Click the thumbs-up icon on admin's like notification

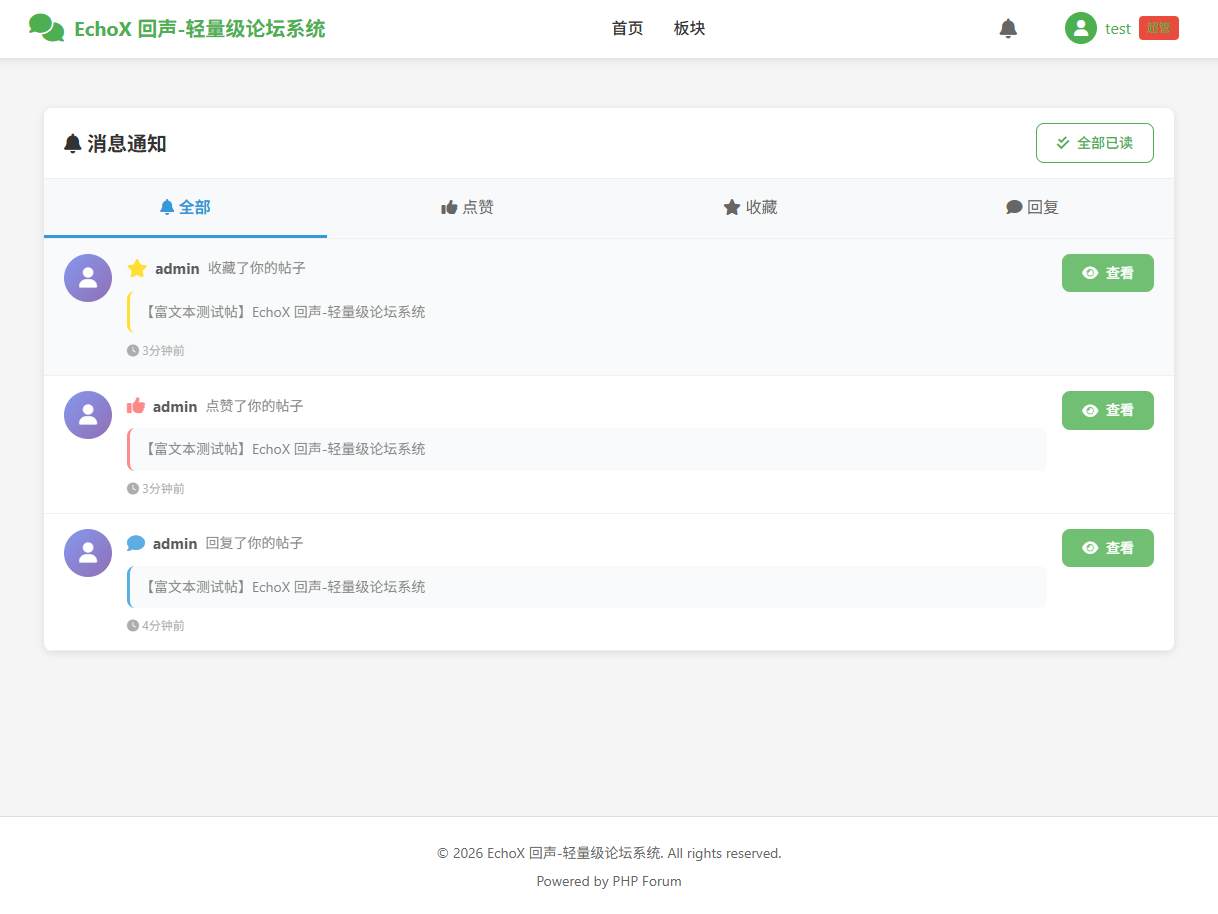(x=136, y=405)
